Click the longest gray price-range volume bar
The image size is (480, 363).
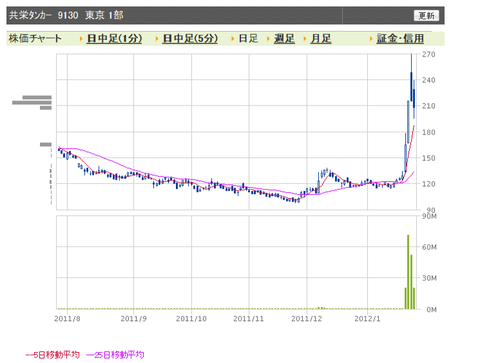32,103
